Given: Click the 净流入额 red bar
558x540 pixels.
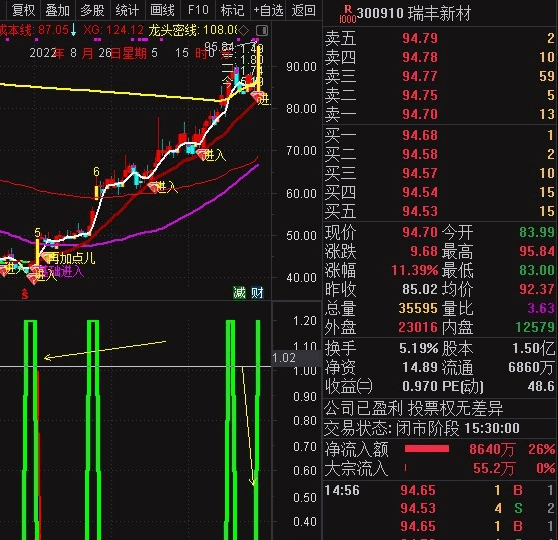Looking at the screenshot, I should click(x=427, y=449).
